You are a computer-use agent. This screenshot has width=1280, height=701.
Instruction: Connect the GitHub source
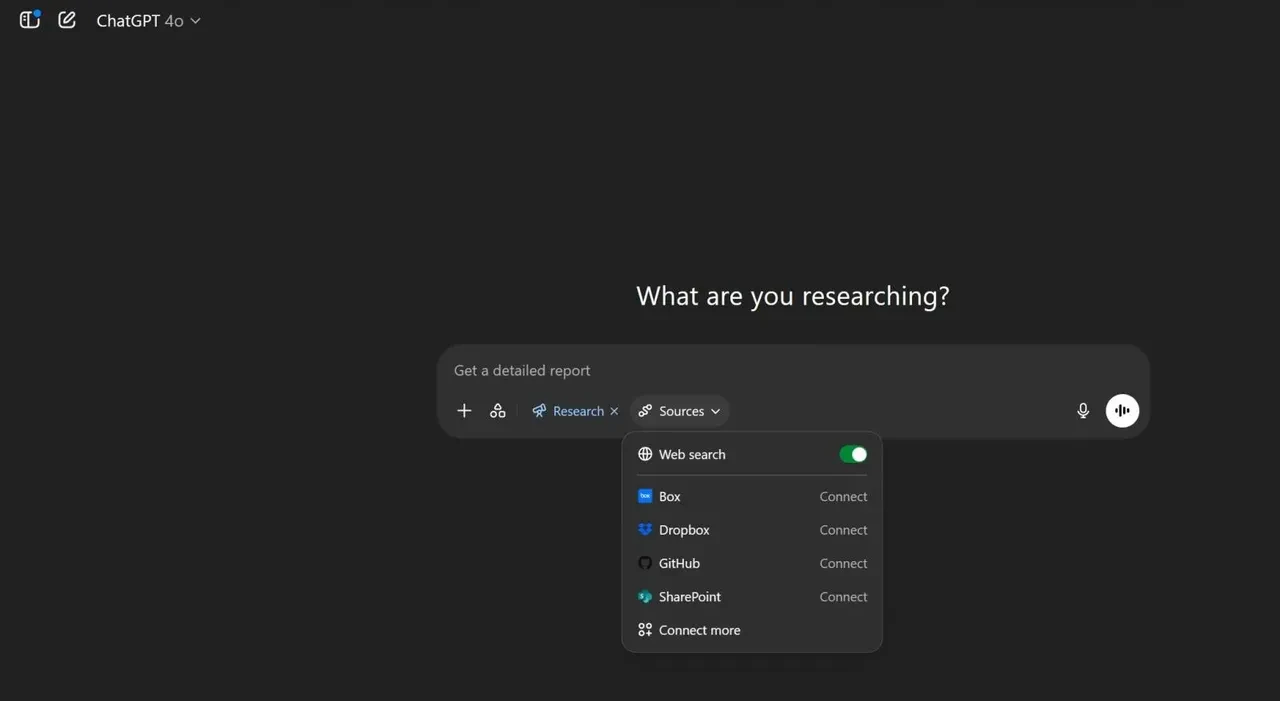click(x=843, y=564)
